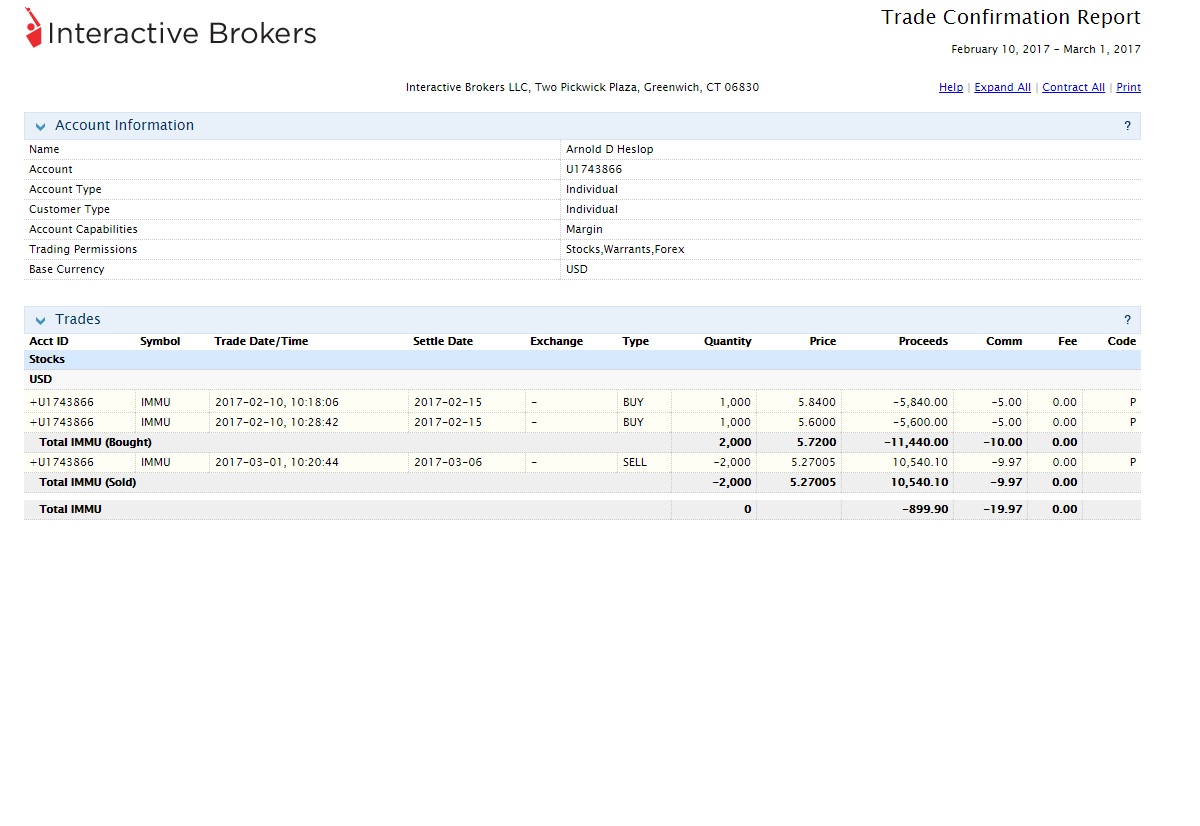Click the Comm column header
The height and width of the screenshot is (826, 1200).
click(x=1004, y=341)
